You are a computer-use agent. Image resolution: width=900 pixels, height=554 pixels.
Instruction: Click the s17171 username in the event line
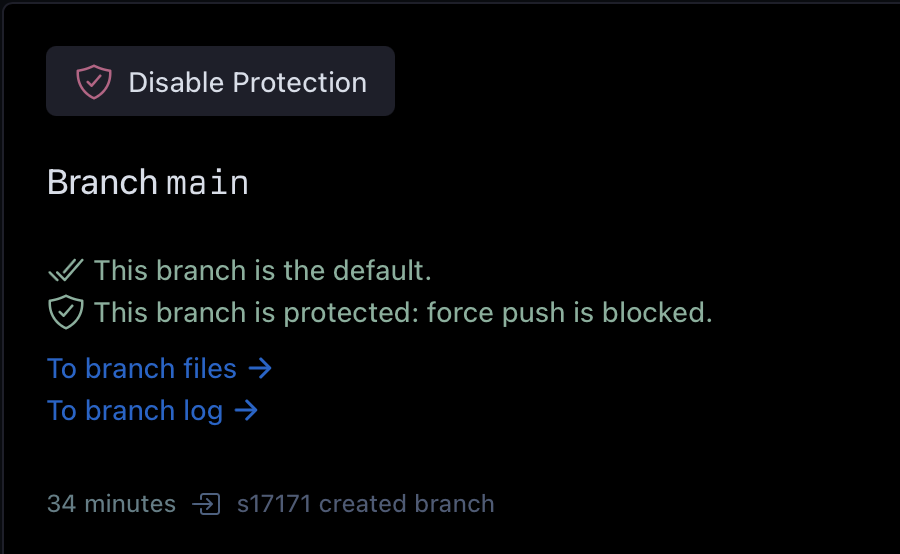click(x=274, y=504)
